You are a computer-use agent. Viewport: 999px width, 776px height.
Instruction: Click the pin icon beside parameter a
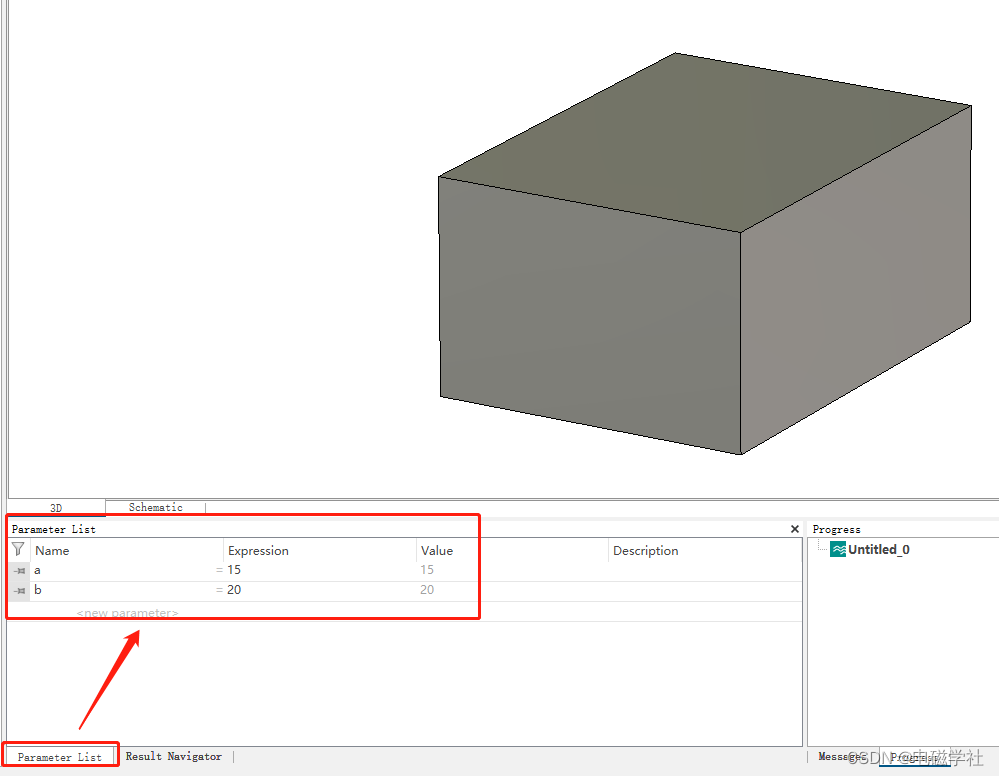coord(18,569)
